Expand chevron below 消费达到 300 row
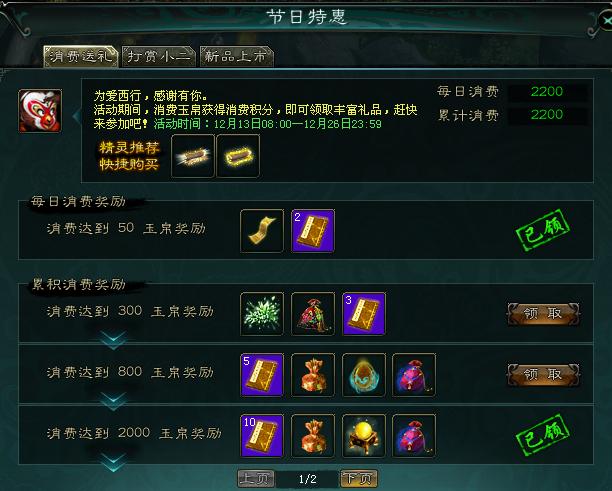Screen dimensions: 612x491 113,340
